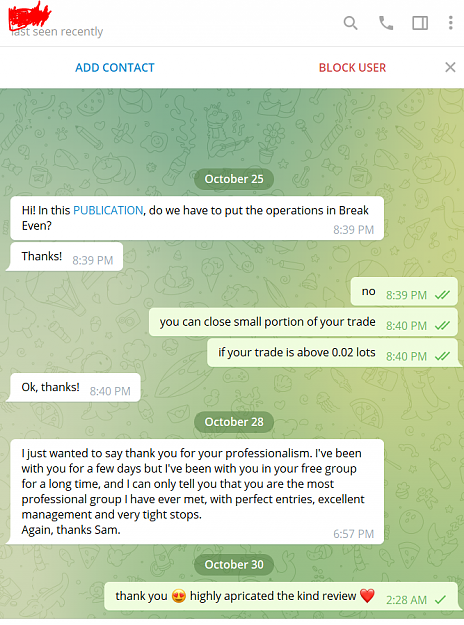This screenshot has height=625, width=464.
Task: Click the red heart emoji
Action: pos(367,596)
